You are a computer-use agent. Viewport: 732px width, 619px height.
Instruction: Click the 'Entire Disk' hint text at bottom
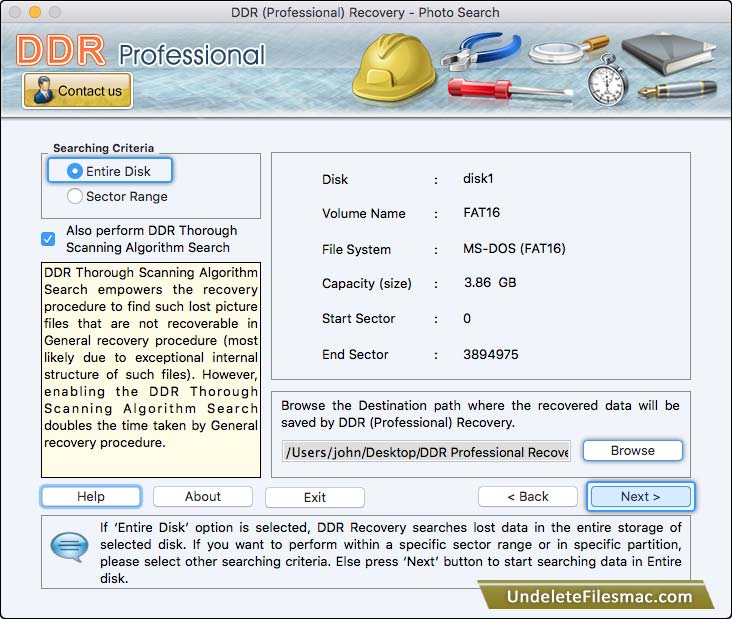tap(390, 553)
